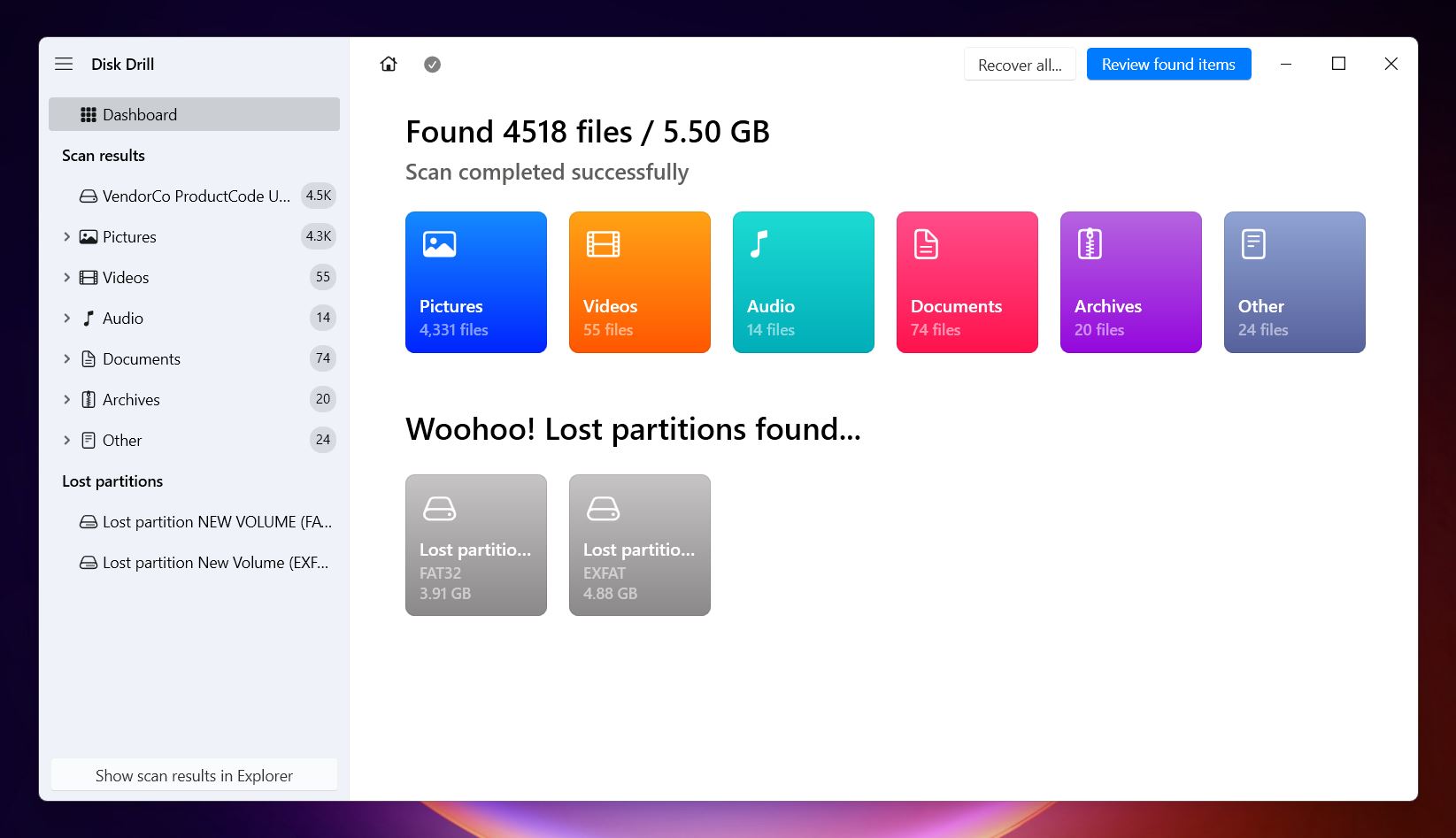Click the Recover all button
The image size is (1456, 838).
click(x=1020, y=65)
